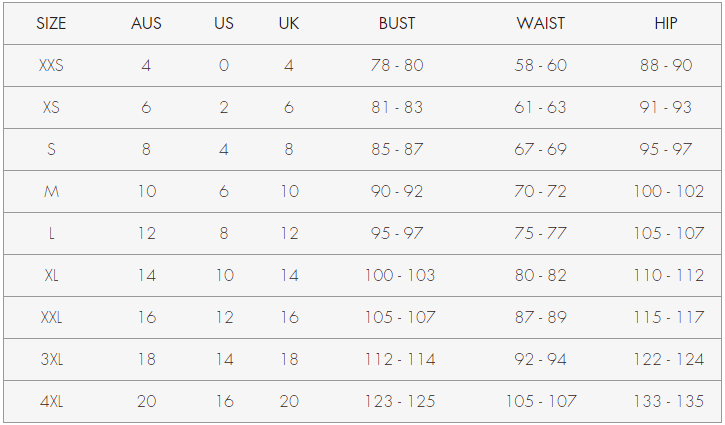725x425 pixels.
Task: Click the SIZE column header
Action: [x=51, y=23]
